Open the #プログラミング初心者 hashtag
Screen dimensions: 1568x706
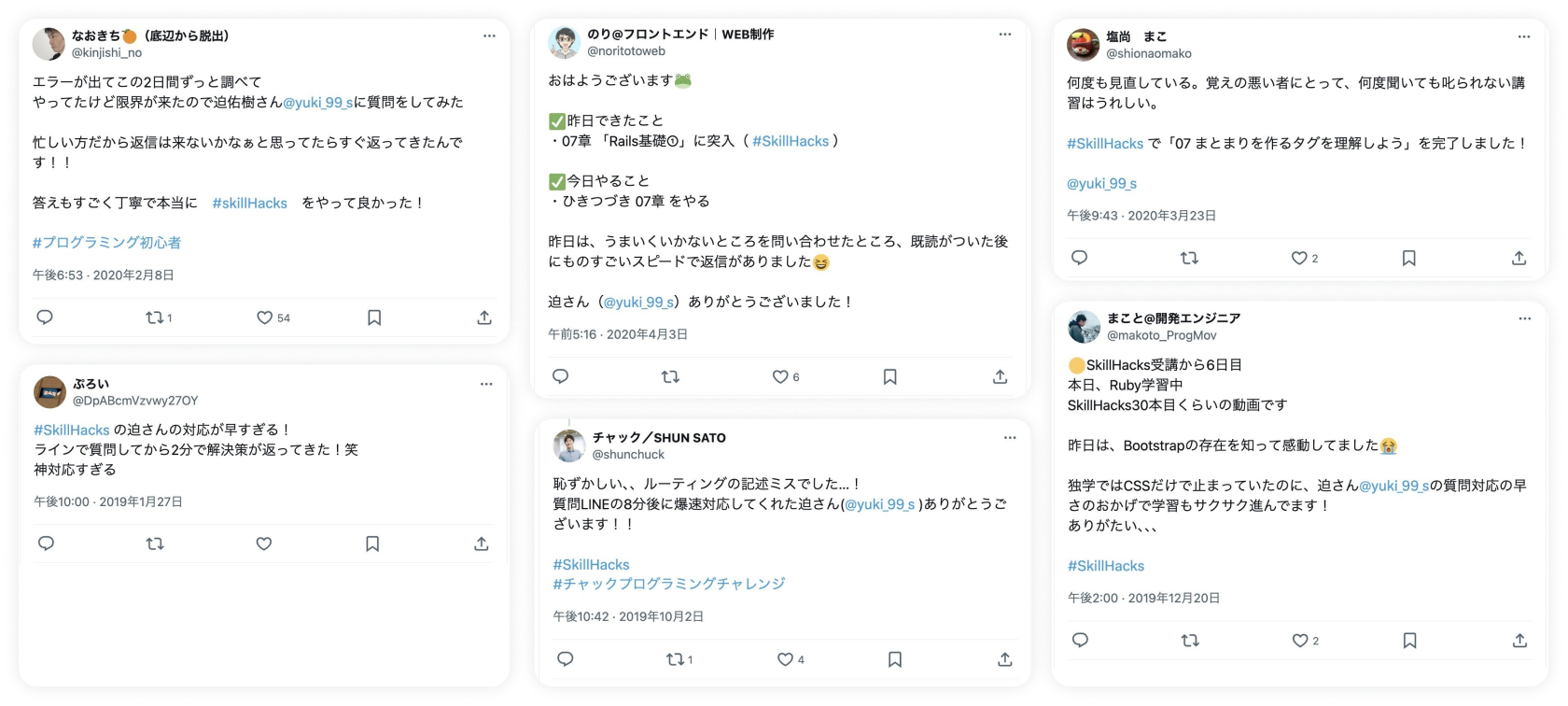pyautogui.click(x=106, y=242)
